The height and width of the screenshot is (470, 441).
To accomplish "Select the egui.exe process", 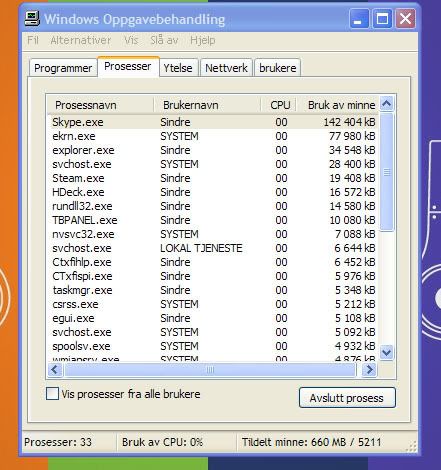I will 213,318.
